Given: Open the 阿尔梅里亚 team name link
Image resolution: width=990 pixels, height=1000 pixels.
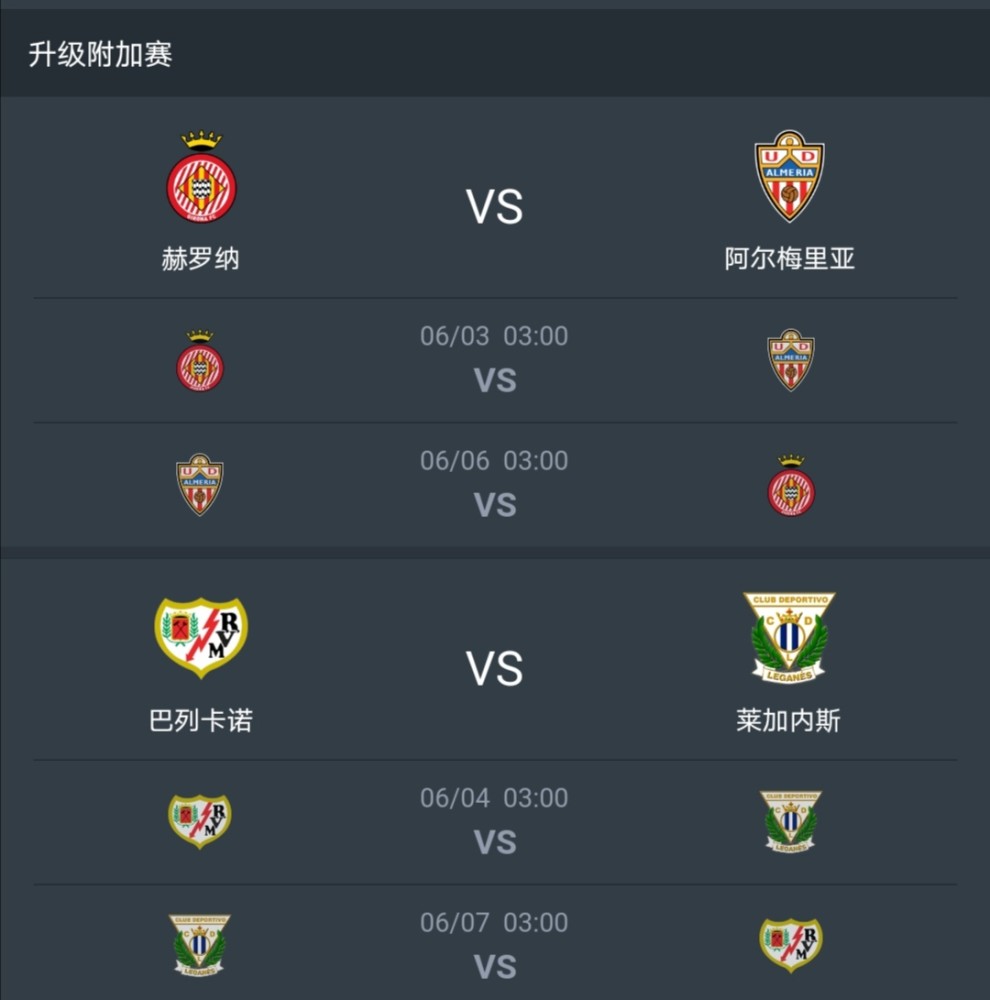Looking at the screenshot, I should [789, 259].
